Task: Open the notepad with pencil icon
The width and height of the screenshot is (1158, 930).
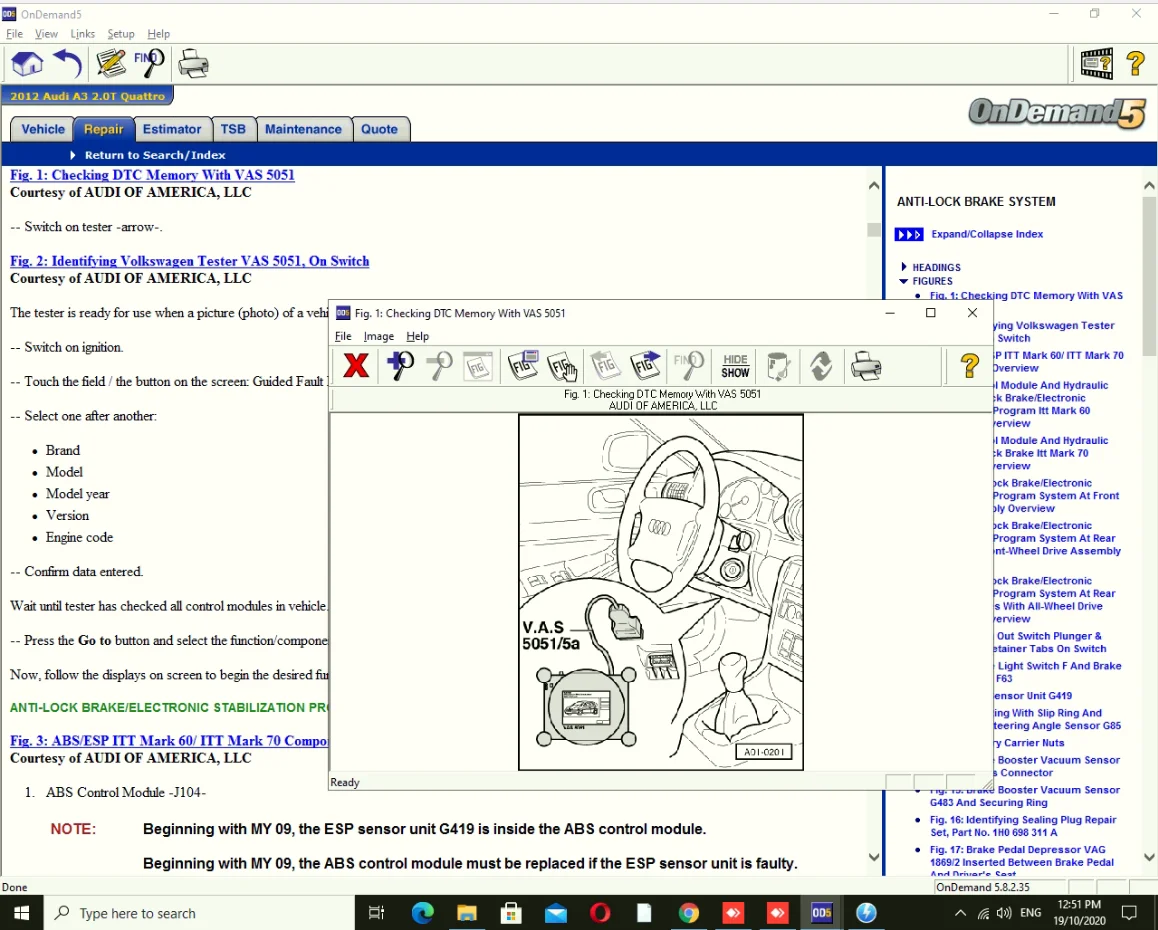Action: 110,64
